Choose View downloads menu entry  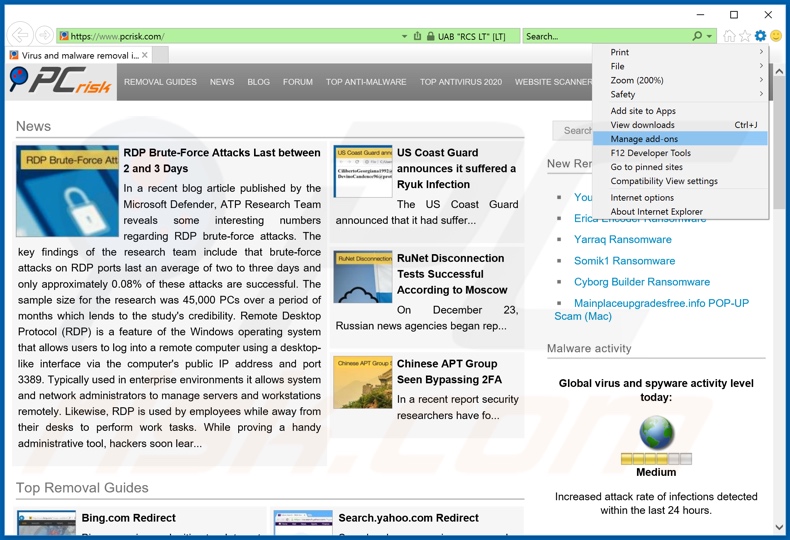coord(680,125)
